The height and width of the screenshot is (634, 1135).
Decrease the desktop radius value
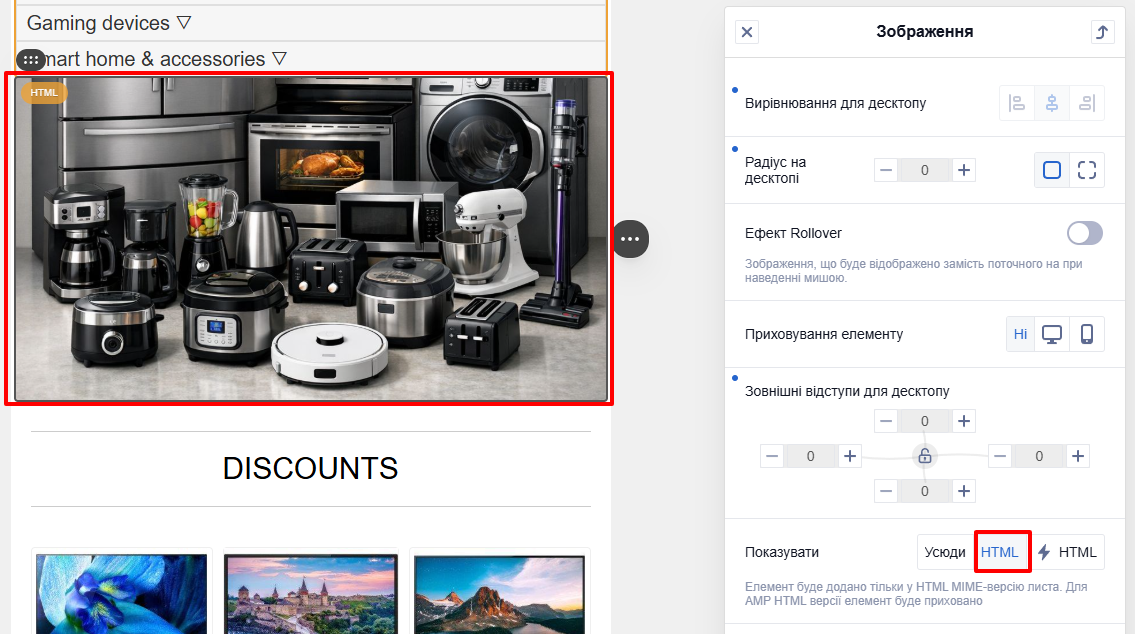886,170
